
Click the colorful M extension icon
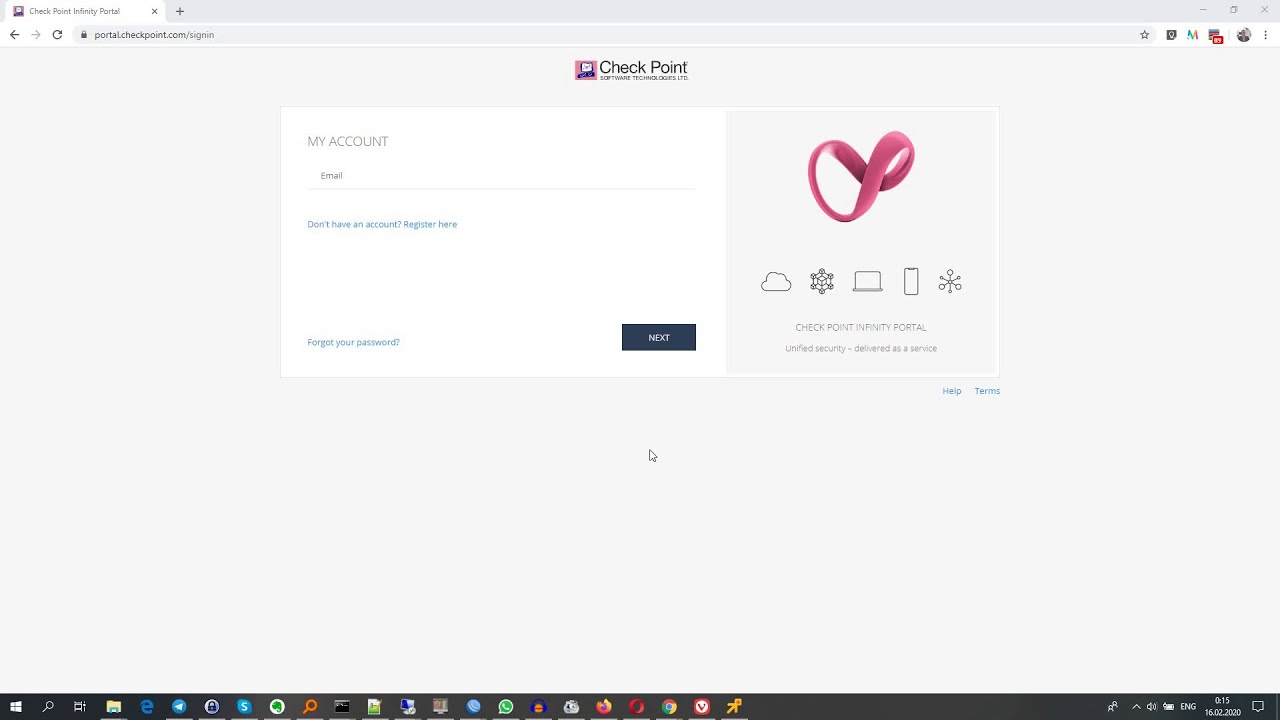pyautogui.click(x=1192, y=35)
